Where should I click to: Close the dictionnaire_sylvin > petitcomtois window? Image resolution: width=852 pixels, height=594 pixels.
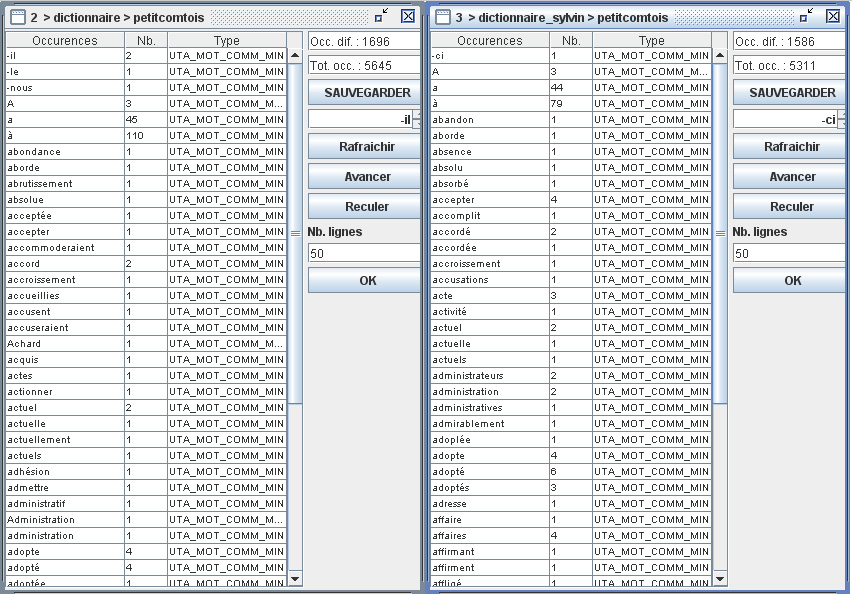832,16
